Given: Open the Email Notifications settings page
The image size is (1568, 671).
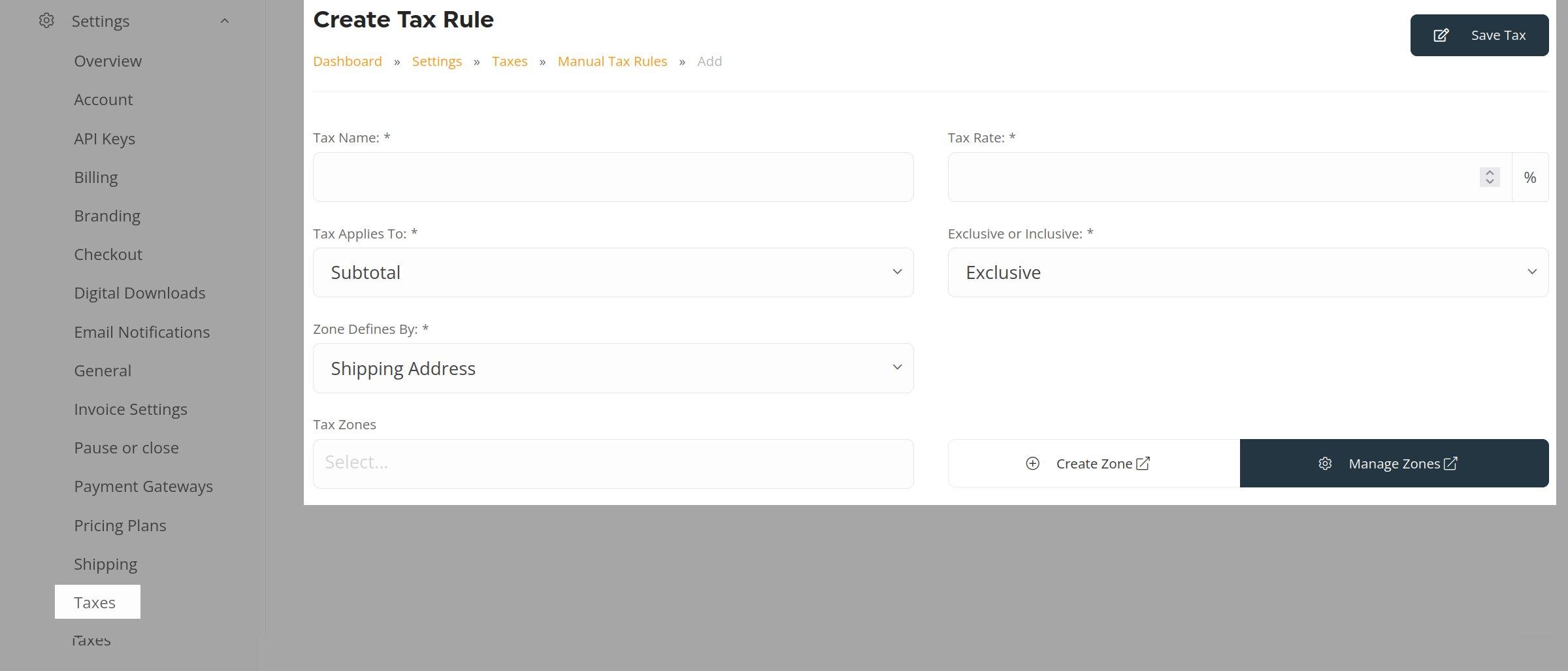Looking at the screenshot, I should pyautogui.click(x=142, y=332).
